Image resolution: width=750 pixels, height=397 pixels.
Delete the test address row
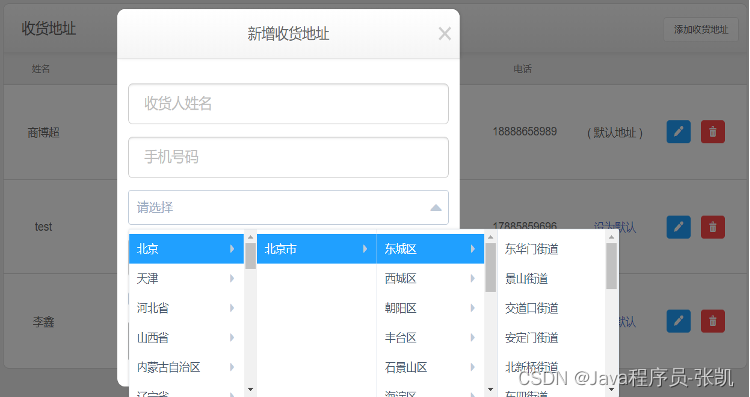(713, 227)
